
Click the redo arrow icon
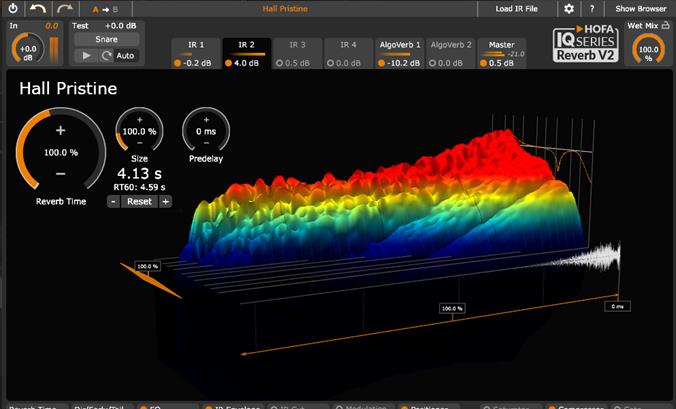pyautogui.click(x=65, y=8)
